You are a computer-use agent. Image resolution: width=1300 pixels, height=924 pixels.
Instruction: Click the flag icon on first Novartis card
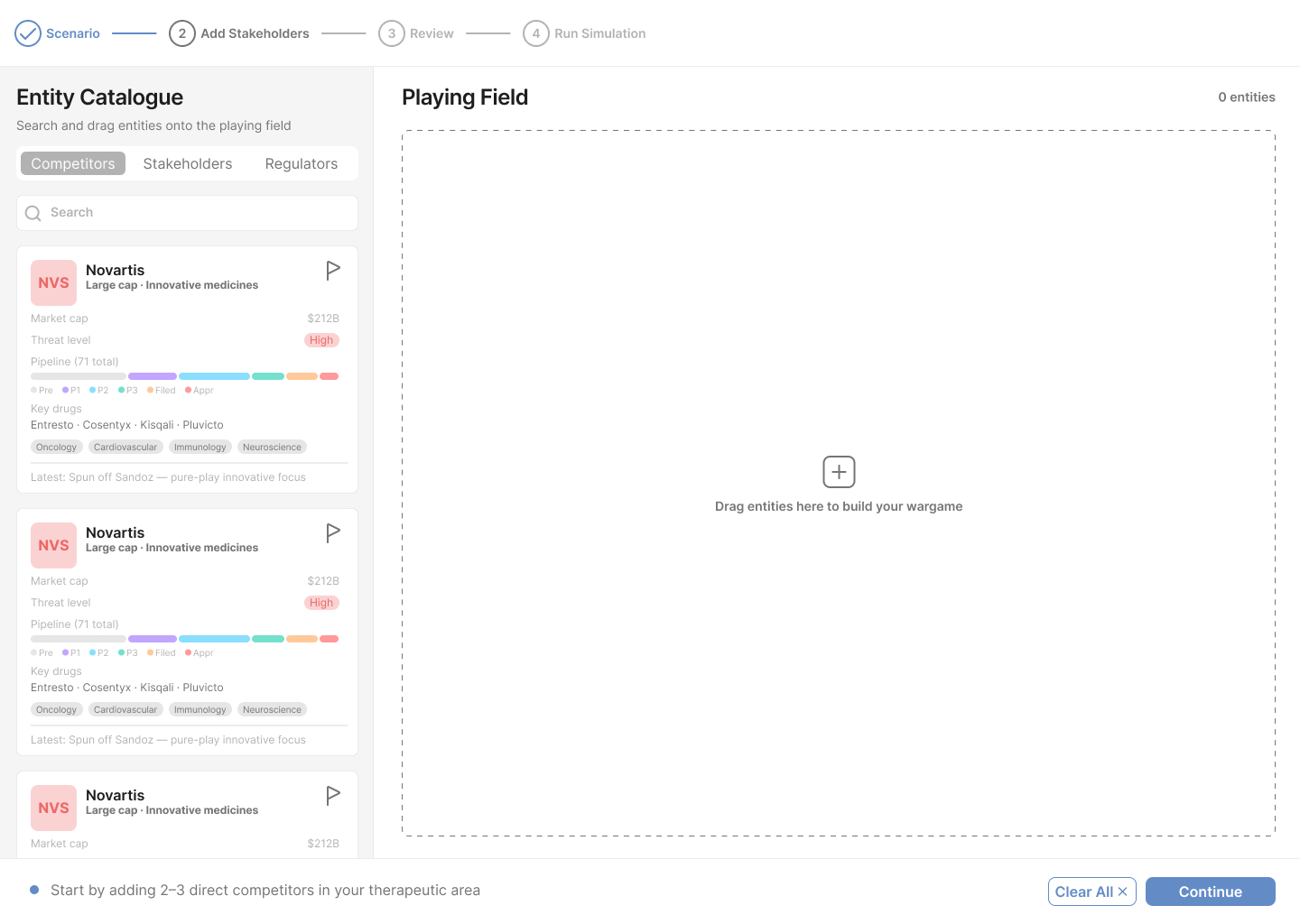pos(333,270)
